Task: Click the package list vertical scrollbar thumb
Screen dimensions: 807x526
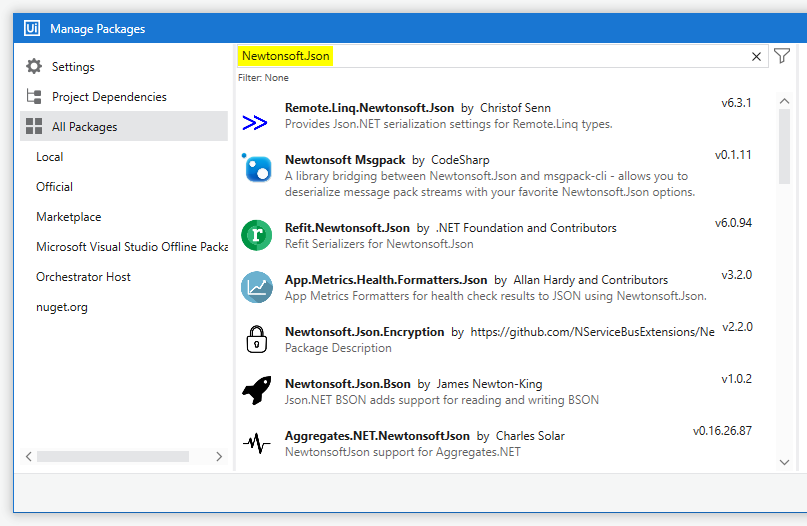Action: pos(784,146)
